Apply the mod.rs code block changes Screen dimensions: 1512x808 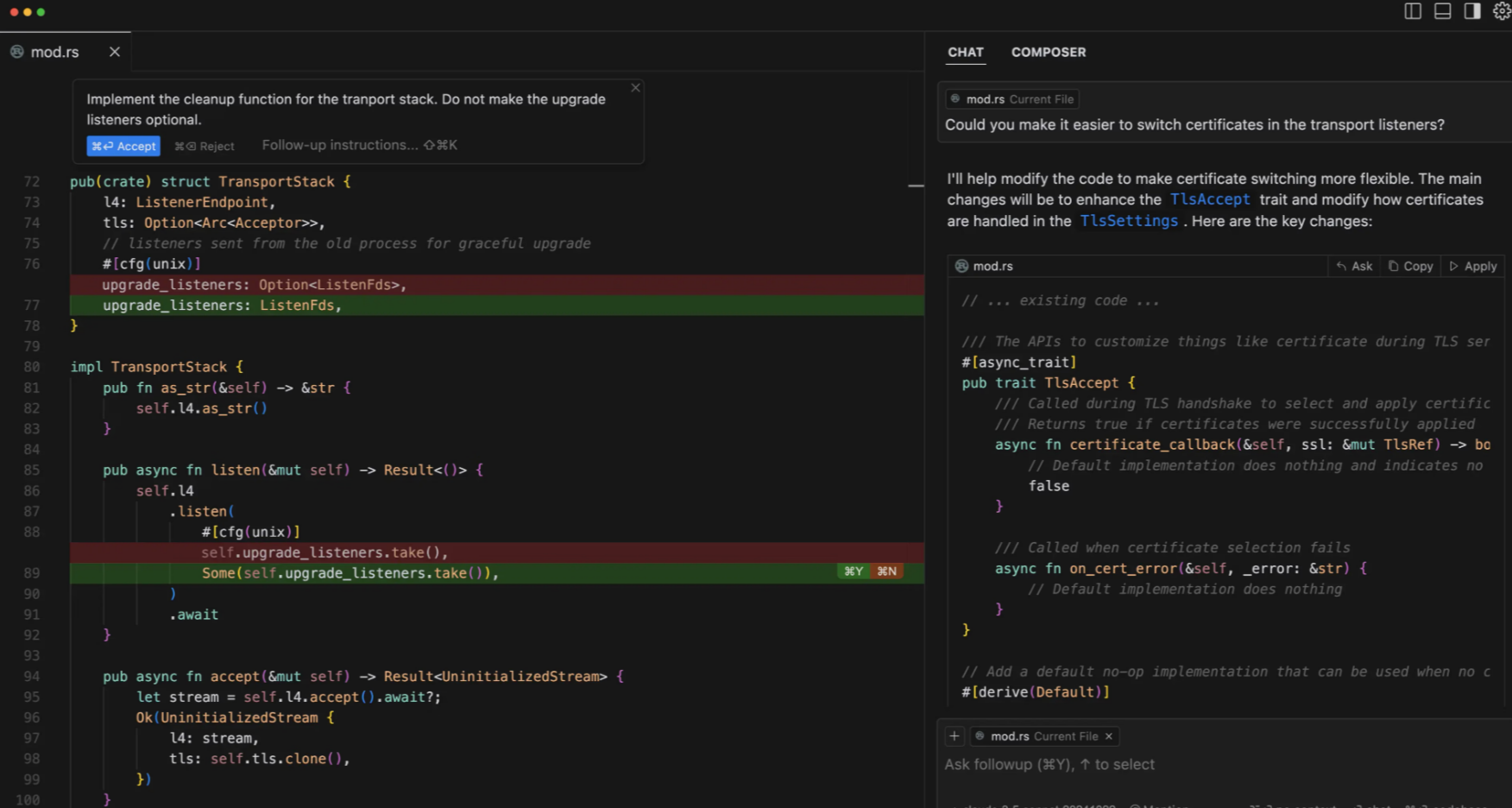pos(1473,266)
